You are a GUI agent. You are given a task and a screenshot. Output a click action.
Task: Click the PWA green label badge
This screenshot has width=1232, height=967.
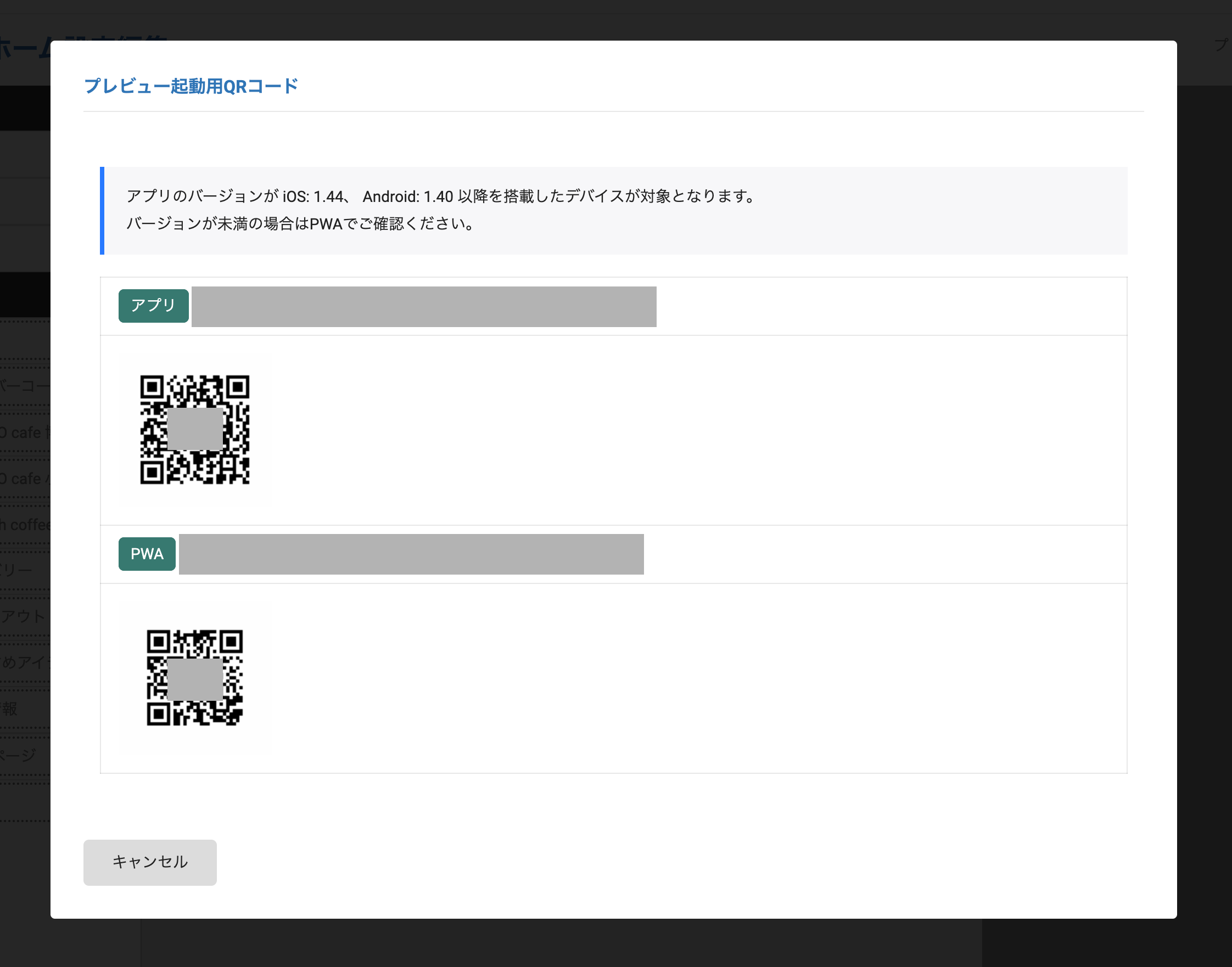point(147,553)
